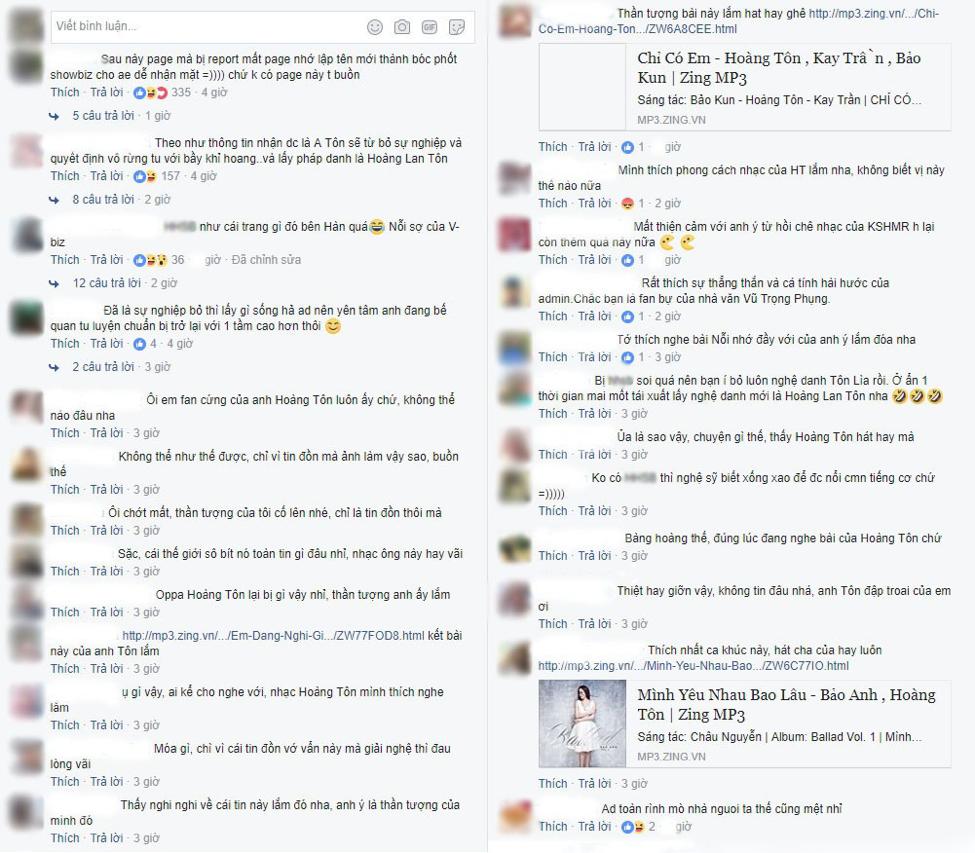Click Đã chỉnh sửa on V-biz comment

pos(266,260)
